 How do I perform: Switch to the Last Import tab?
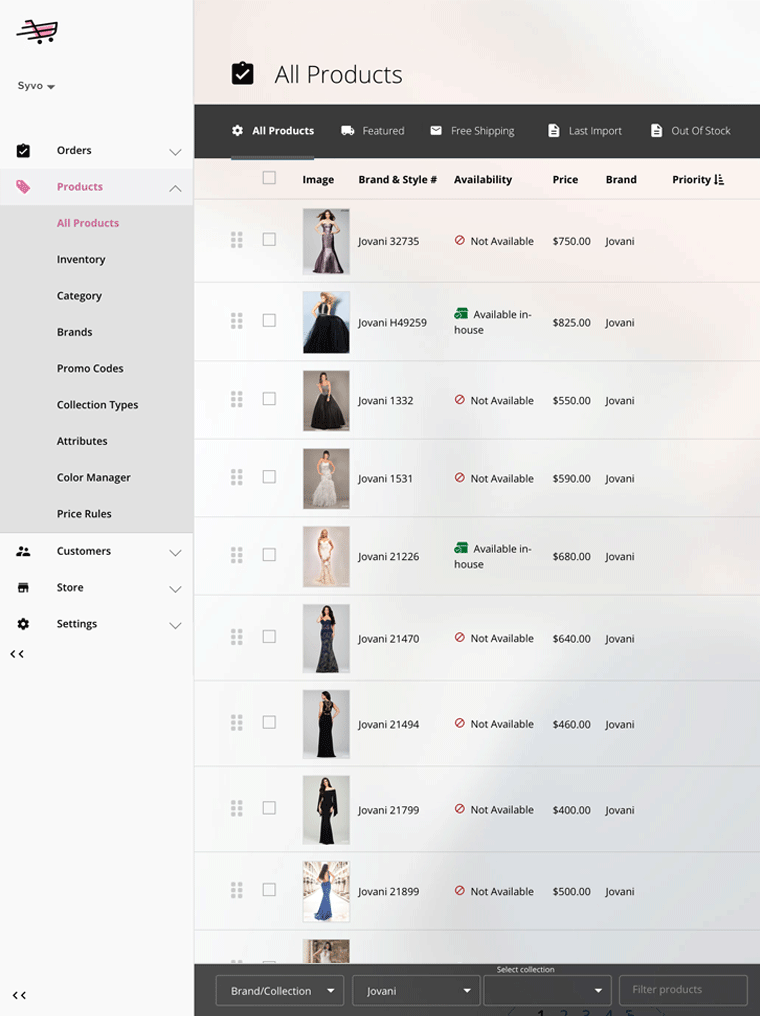(585, 131)
